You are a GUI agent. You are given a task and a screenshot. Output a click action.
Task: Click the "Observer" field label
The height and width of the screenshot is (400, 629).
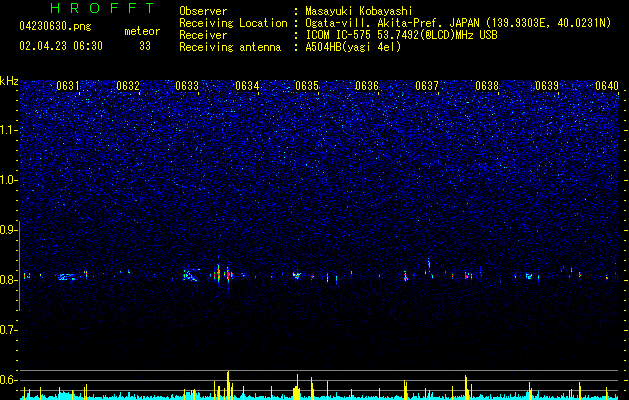click(203, 11)
